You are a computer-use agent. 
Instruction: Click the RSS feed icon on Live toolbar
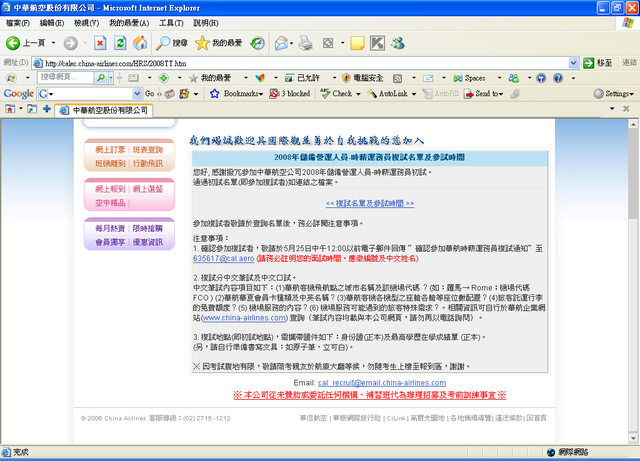[397, 78]
